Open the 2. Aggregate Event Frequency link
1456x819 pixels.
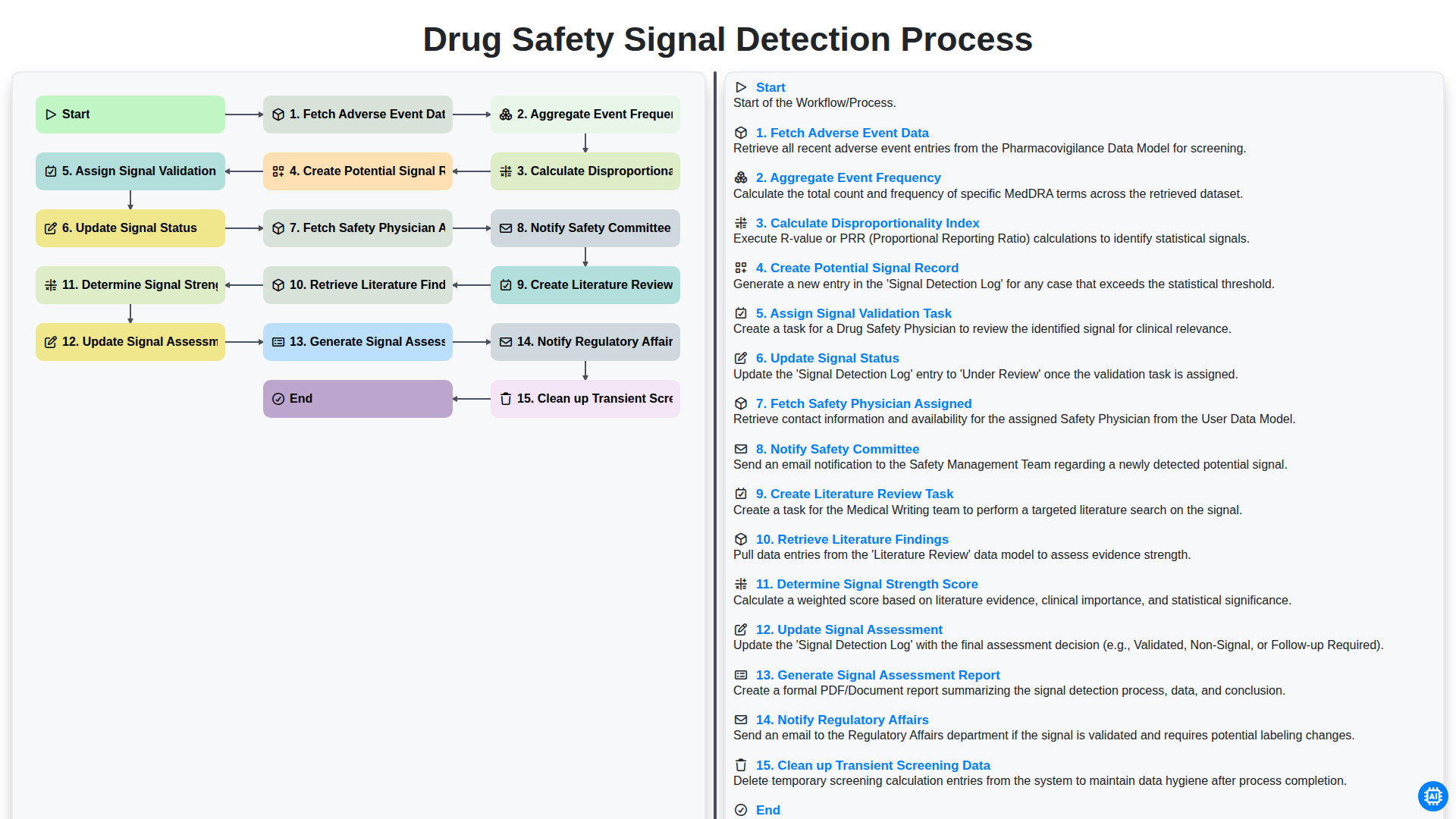click(x=848, y=177)
